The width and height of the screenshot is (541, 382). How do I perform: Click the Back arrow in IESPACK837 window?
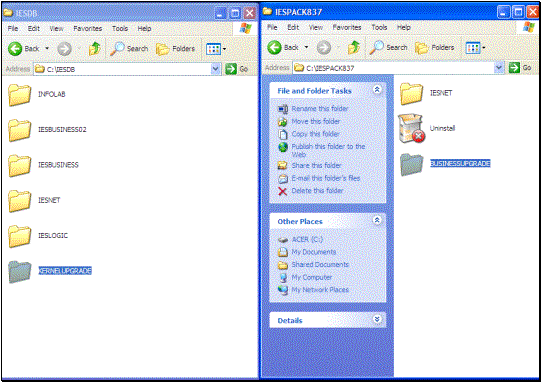tap(275, 48)
